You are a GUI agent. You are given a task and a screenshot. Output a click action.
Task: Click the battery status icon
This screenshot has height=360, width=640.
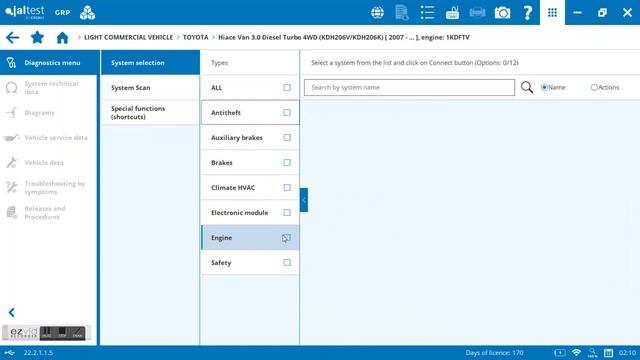click(560, 353)
